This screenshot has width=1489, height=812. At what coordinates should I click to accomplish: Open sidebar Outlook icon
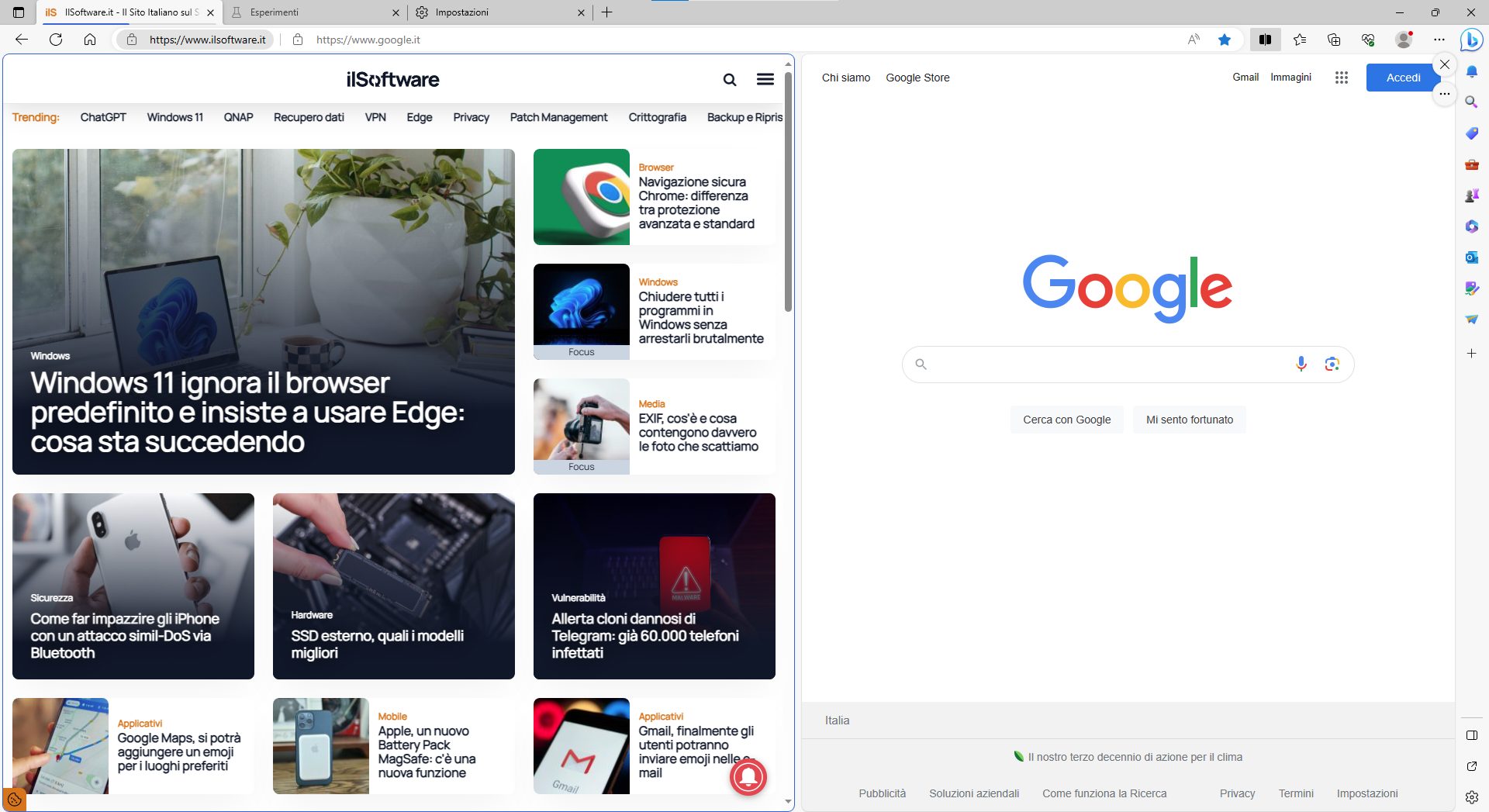coord(1471,257)
